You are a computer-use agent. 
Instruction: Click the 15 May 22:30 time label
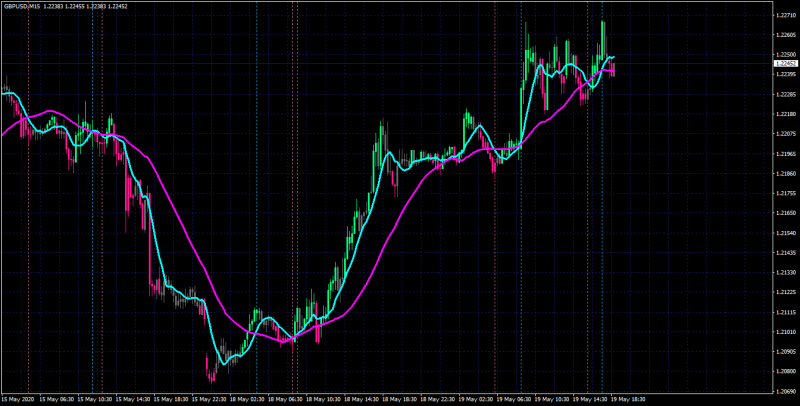pos(208,398)
